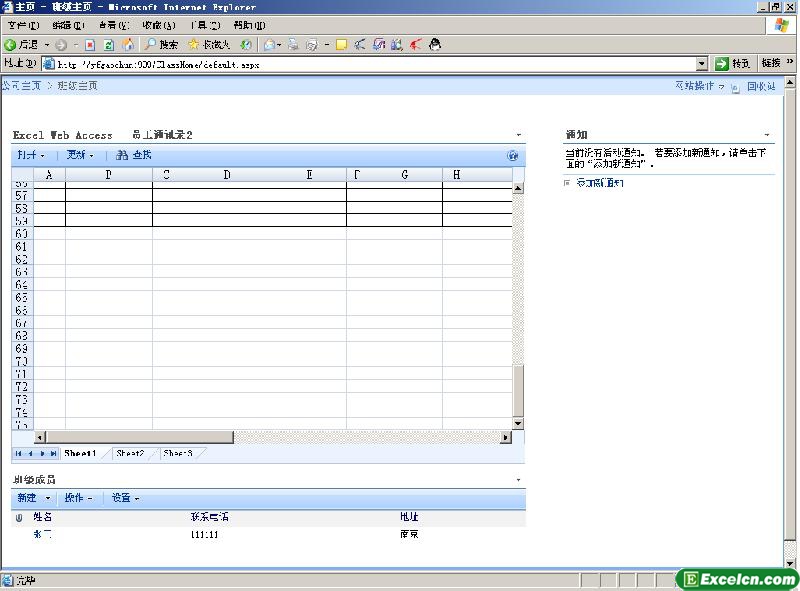Jump to last sheet tab navigation arrow
This screenshot has width=800, height=591.
tap(54, 453)
